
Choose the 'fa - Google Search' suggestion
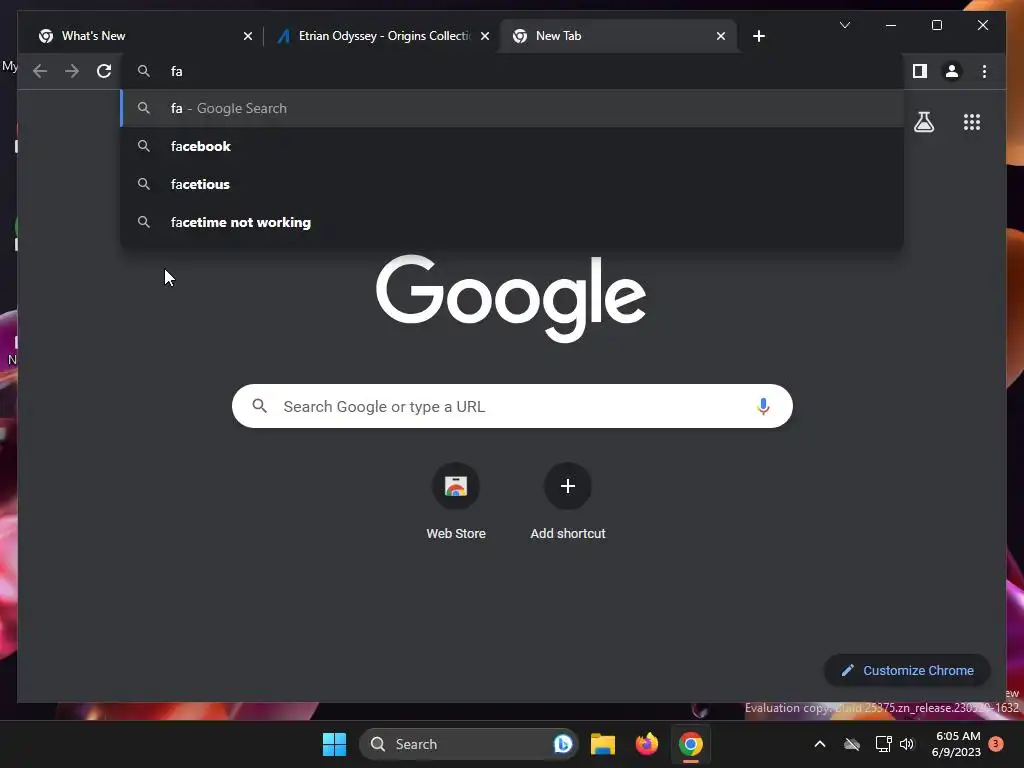pos(512,108)
